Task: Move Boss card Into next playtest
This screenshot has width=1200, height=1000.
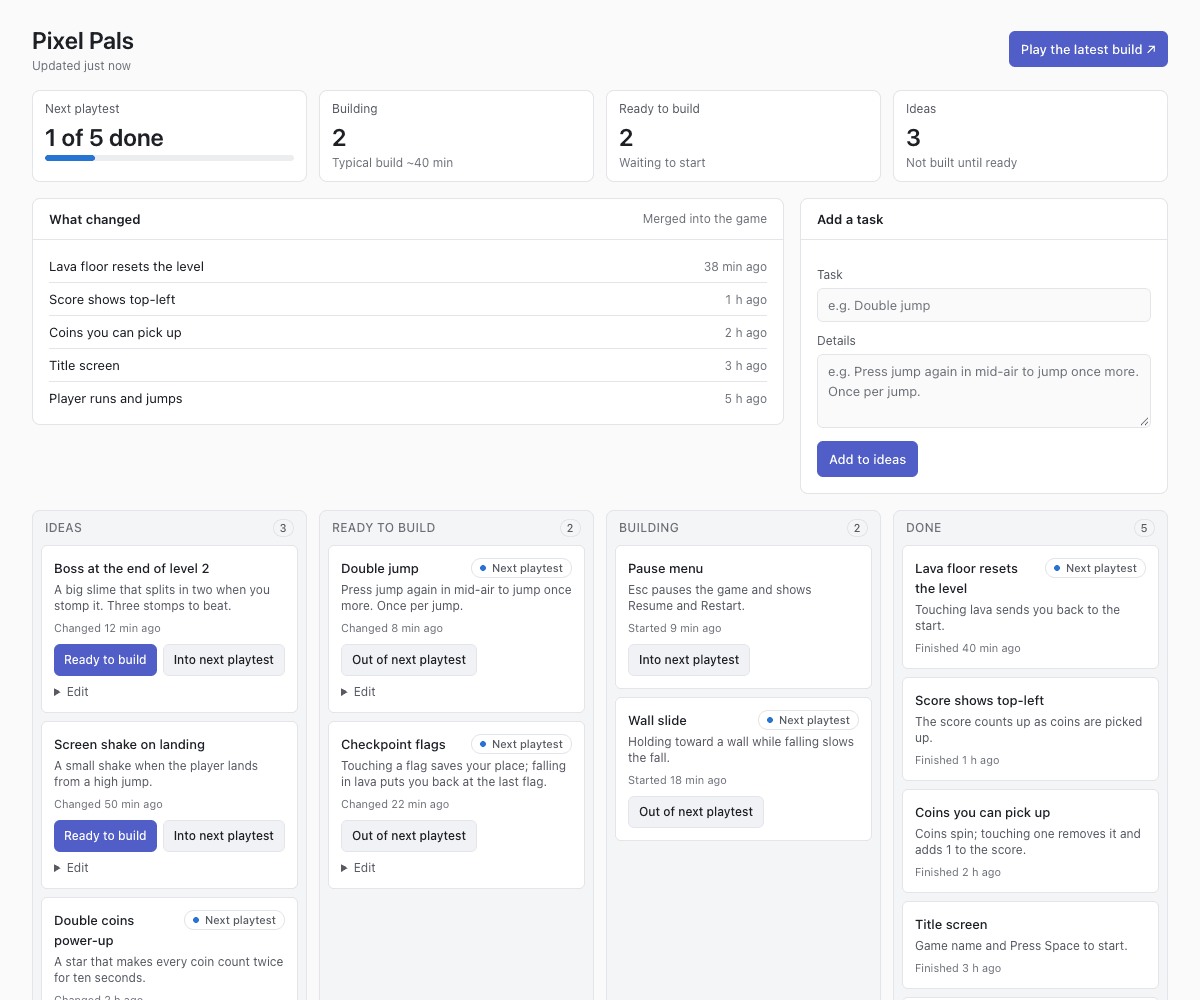Action: [224, 660]
